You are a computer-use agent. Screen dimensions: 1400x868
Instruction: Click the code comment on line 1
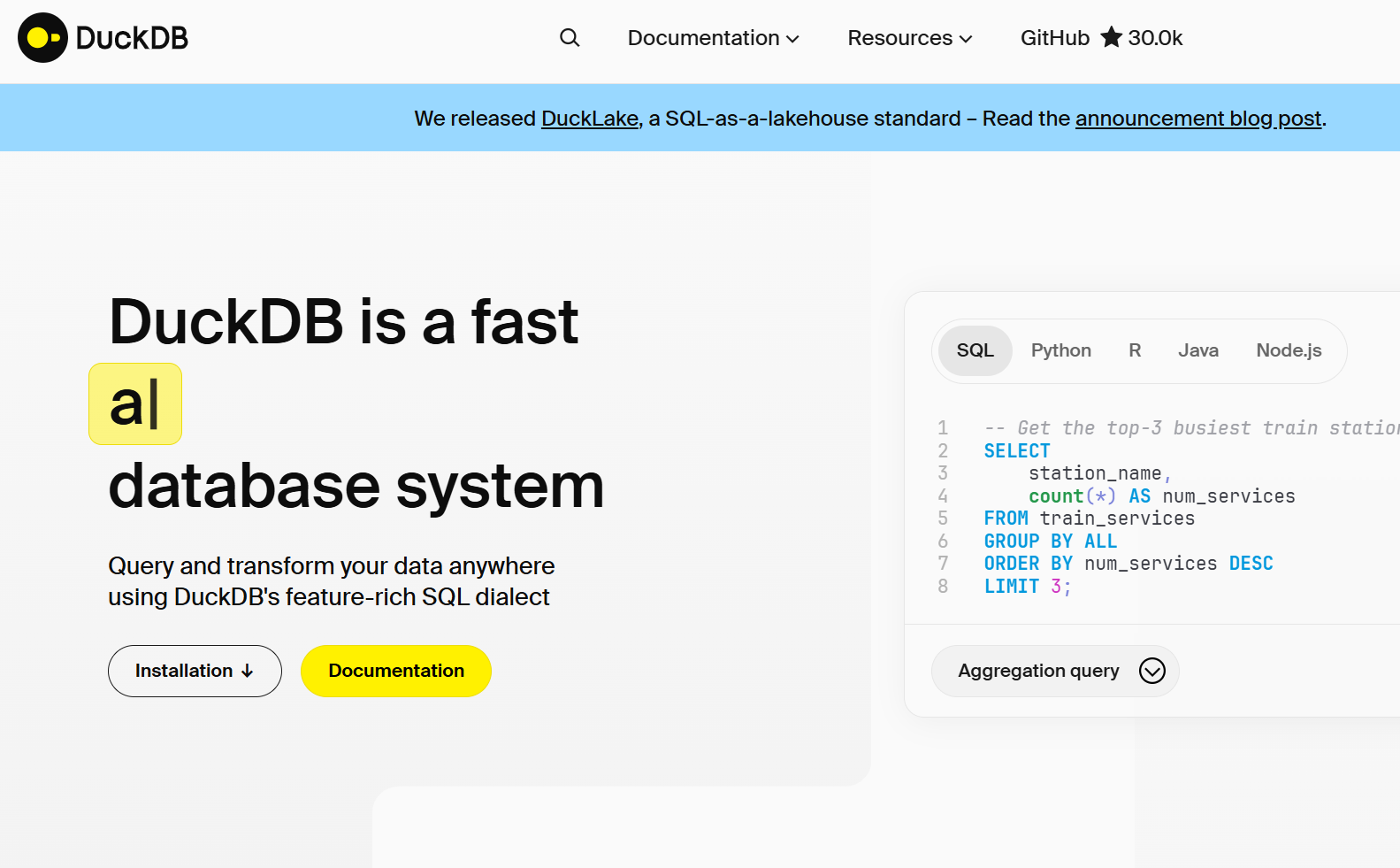pyautogui.click(x=1192, y=428)
